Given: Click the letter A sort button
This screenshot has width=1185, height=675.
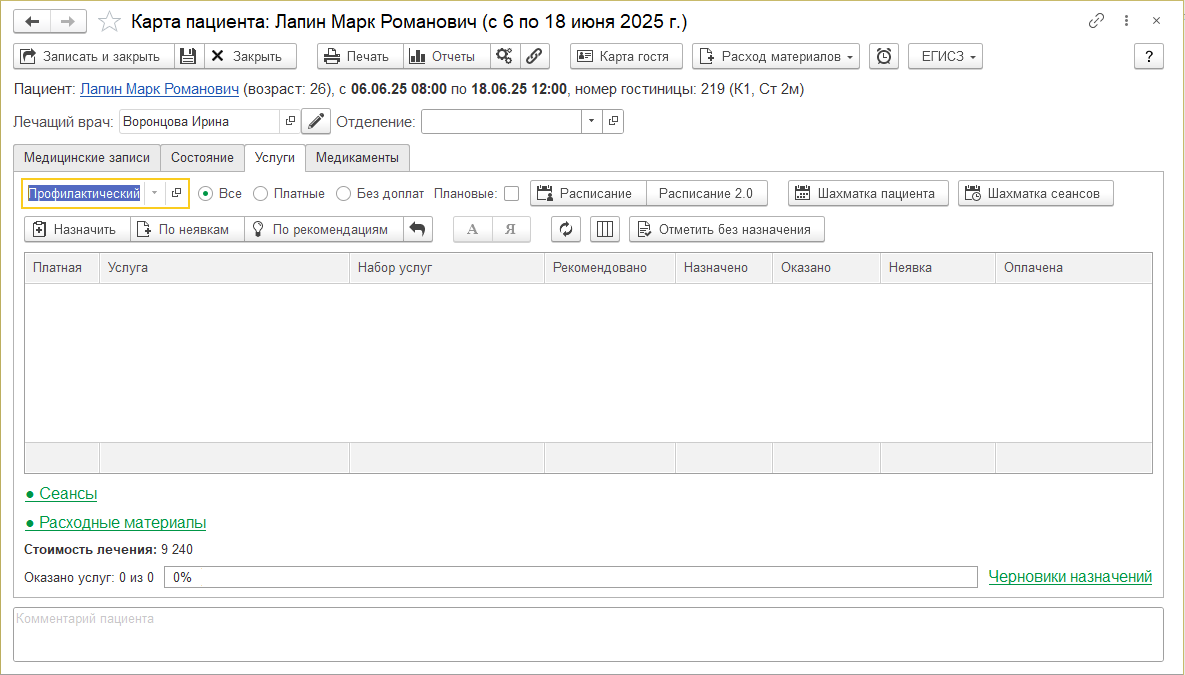Looking at the screenshot, I should 472,229.
